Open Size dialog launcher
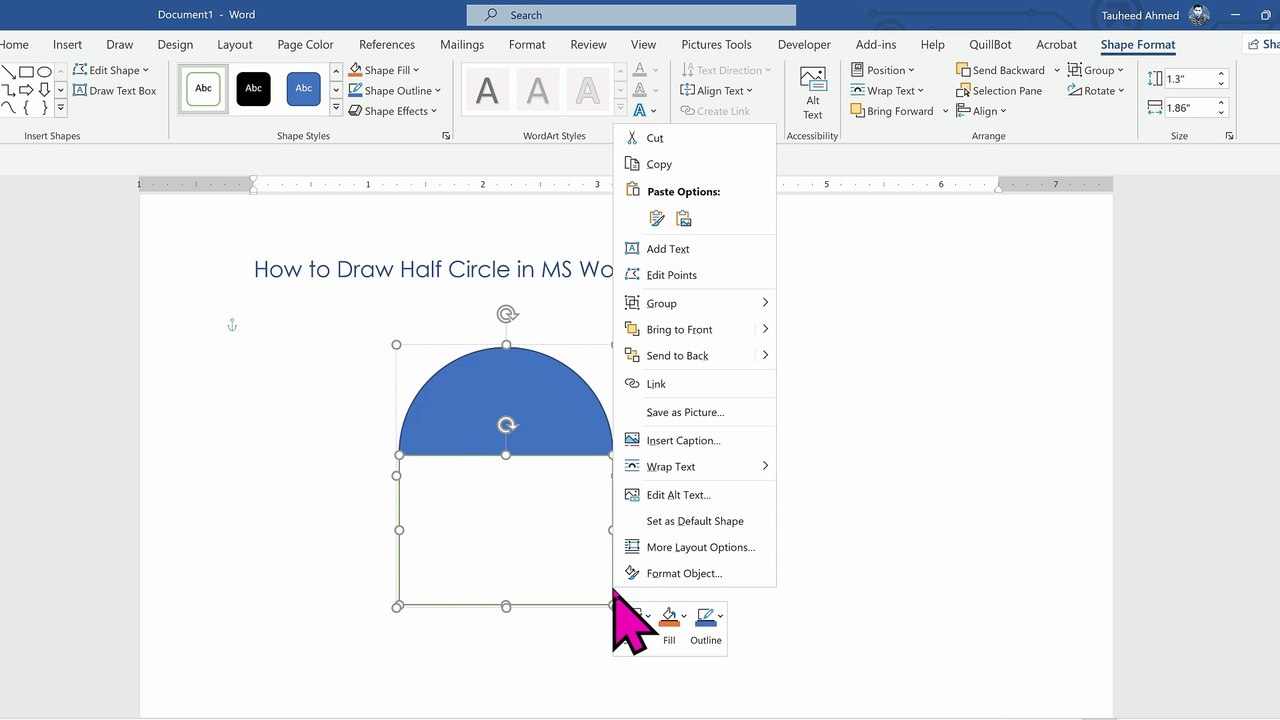The width and height of the screenshot is (1280, 720). coord(1229,136)
